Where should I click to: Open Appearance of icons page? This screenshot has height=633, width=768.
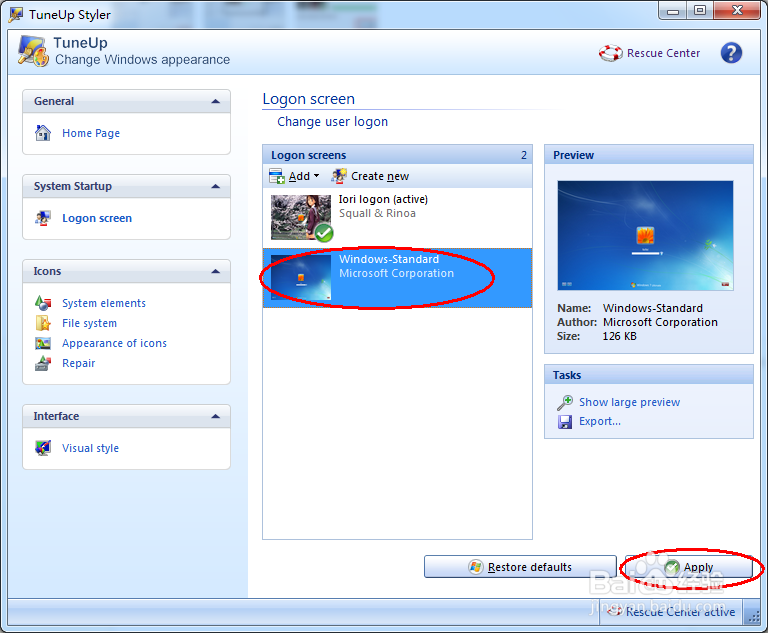[114, 343]
